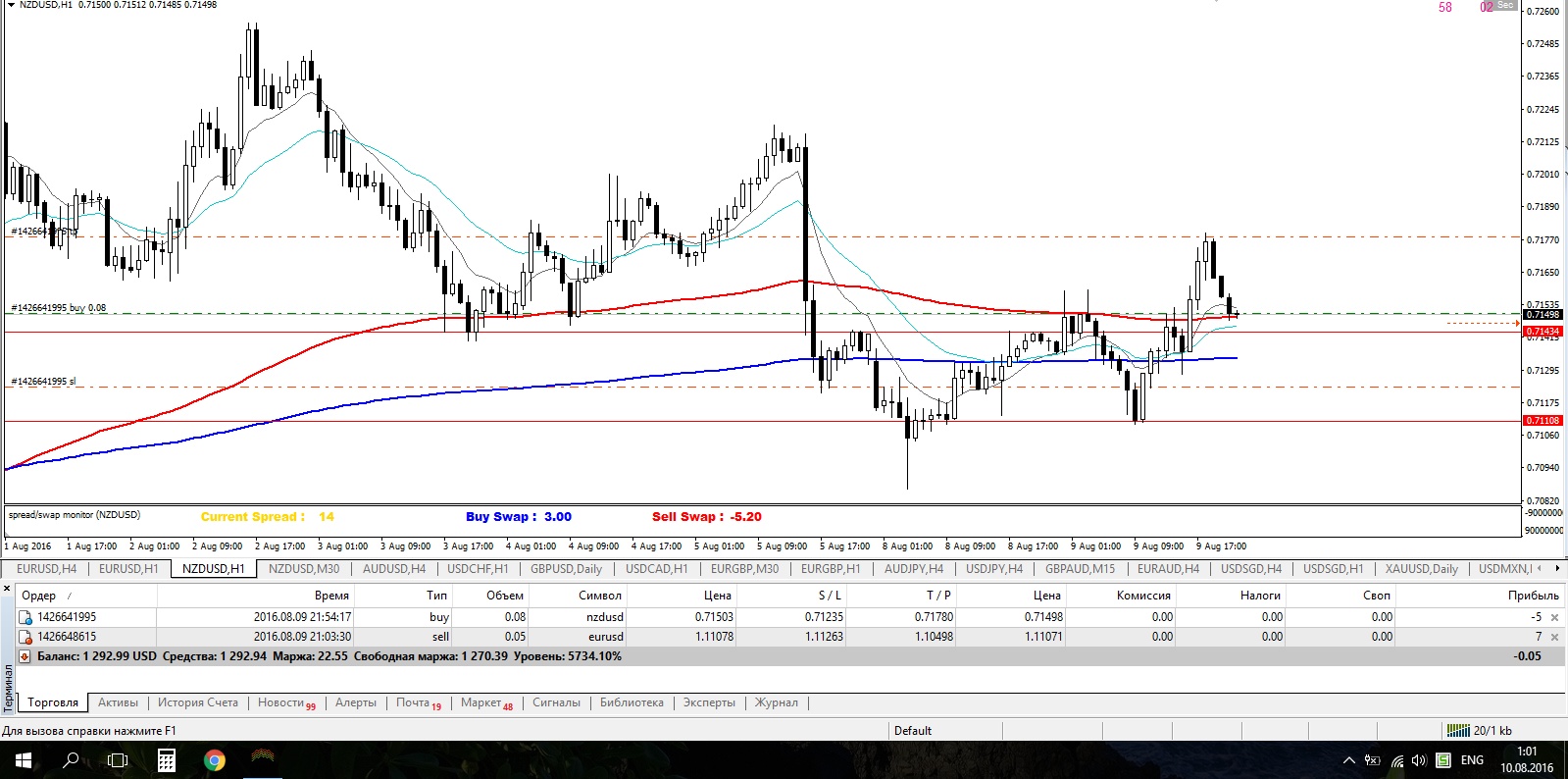Screen dimensions: 1568x779
Task: Switch to the USDJPY,H4 chart tab
Action: point(994,569)
